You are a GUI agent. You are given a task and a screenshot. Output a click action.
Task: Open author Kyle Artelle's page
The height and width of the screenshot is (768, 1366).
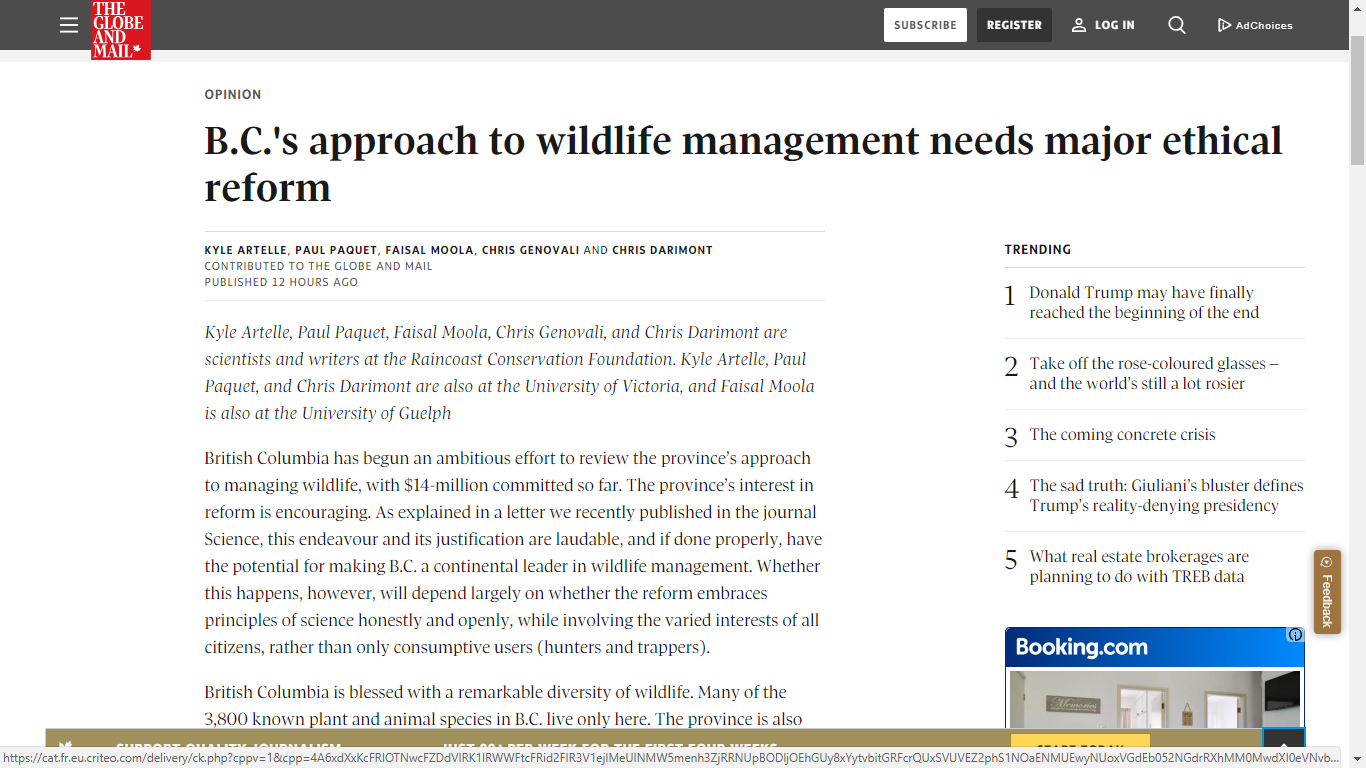point(246,250)
